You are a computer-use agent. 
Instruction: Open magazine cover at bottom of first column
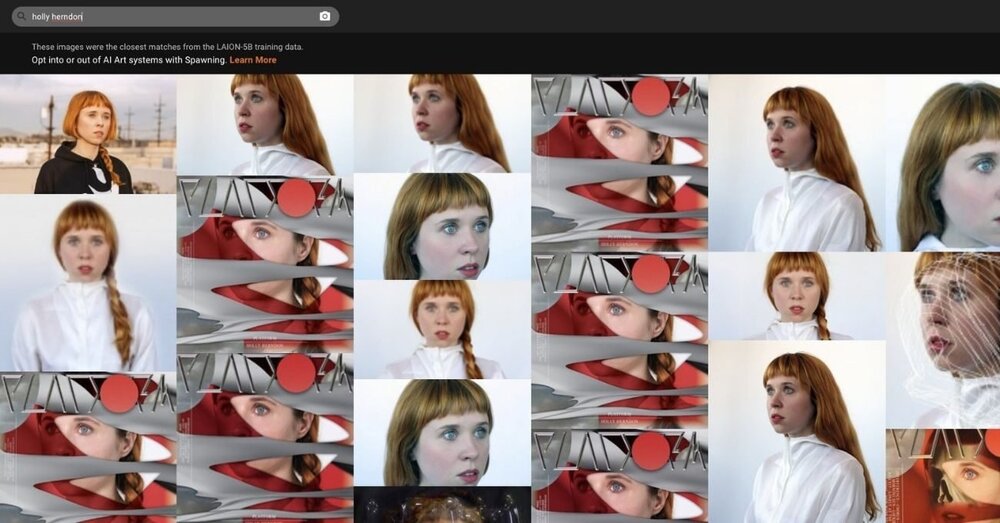tap(88, 447)
